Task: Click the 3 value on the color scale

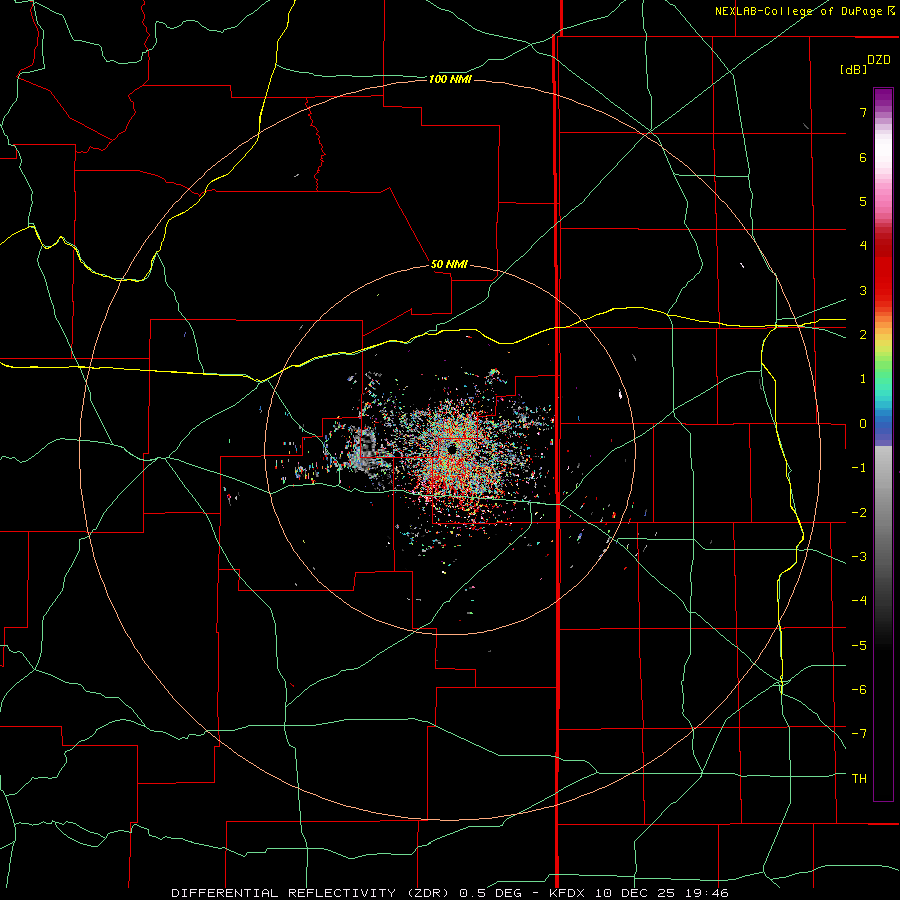Action: point(863,290)
